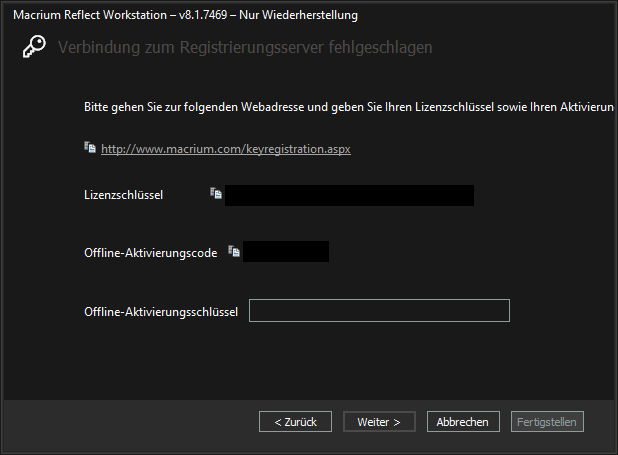Click the Fertigstellen button
This screenshot has height=455, width=618.
click(x=547, y=422)
